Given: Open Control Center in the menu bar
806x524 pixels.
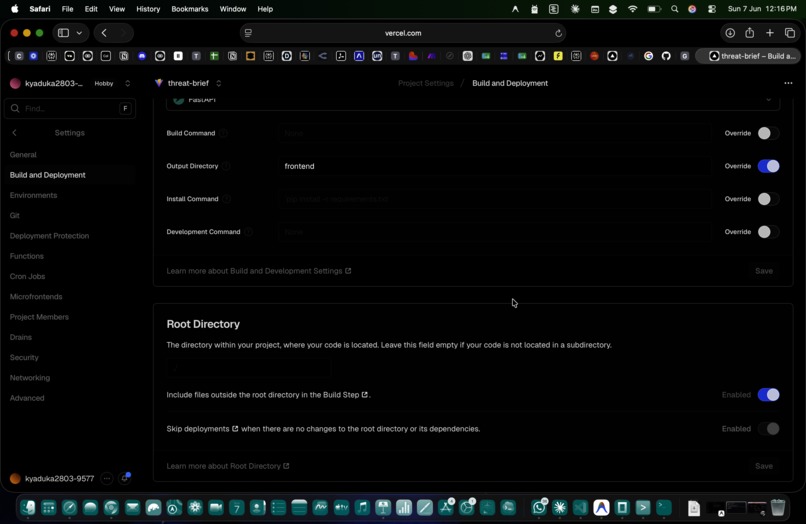Looking at the screenshot, I should point(712,9).
